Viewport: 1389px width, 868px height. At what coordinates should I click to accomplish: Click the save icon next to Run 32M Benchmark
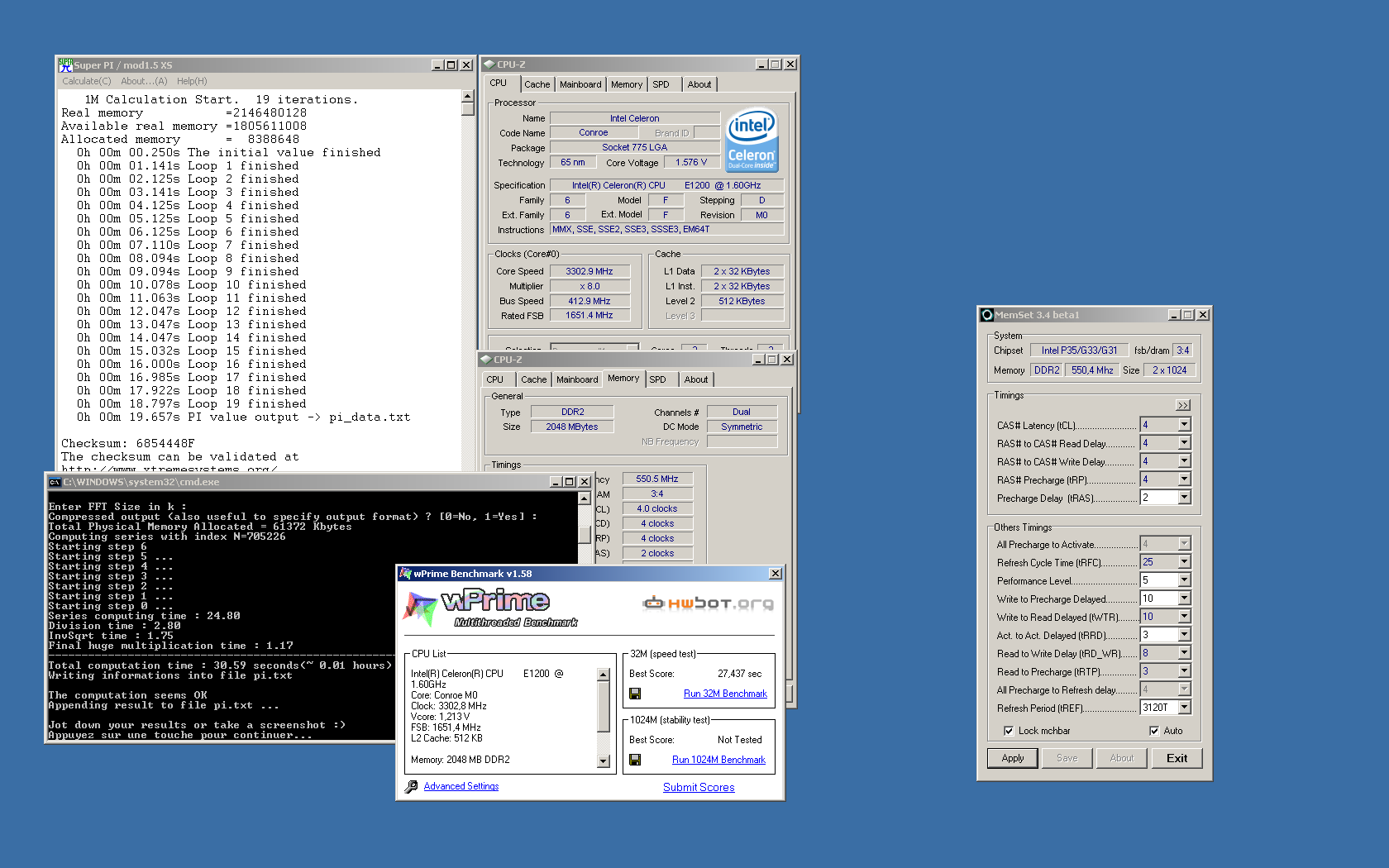tap(635, 694)
